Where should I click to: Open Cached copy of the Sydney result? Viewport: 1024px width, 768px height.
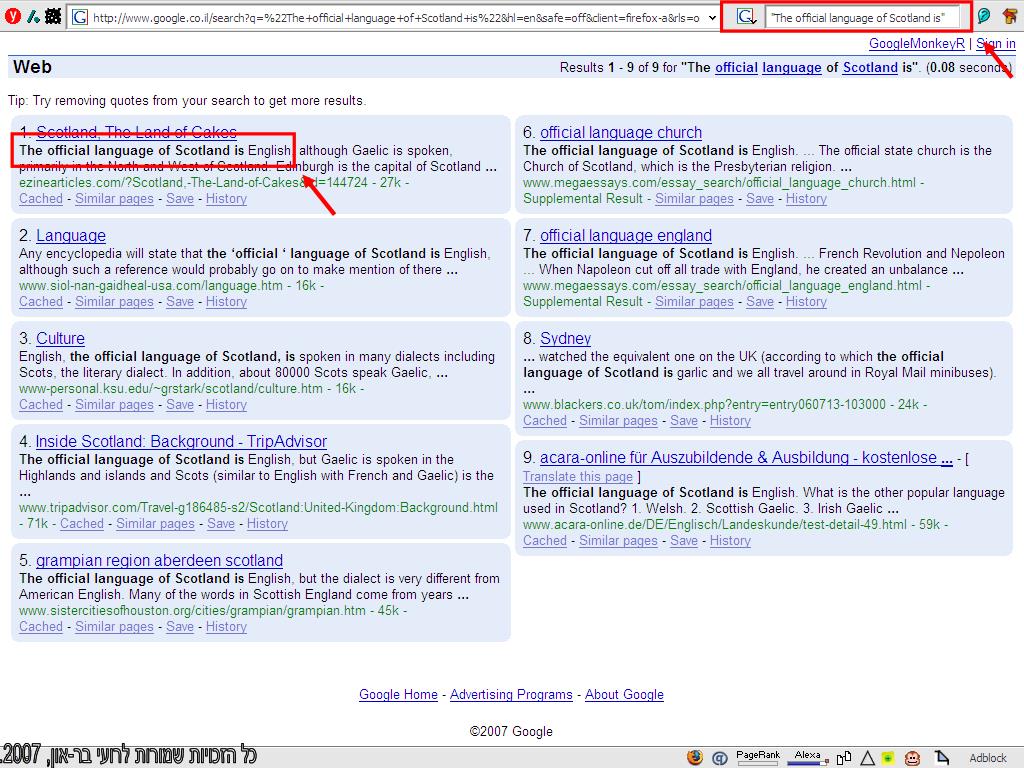545,421
